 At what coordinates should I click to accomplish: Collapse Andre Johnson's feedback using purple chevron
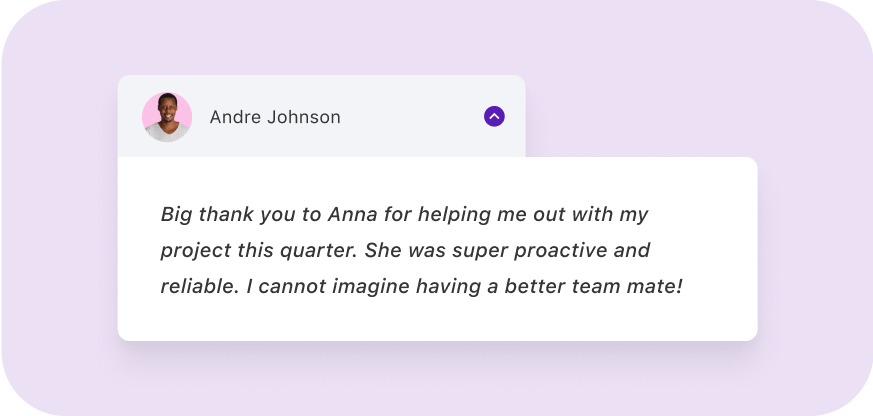(494, 116)
